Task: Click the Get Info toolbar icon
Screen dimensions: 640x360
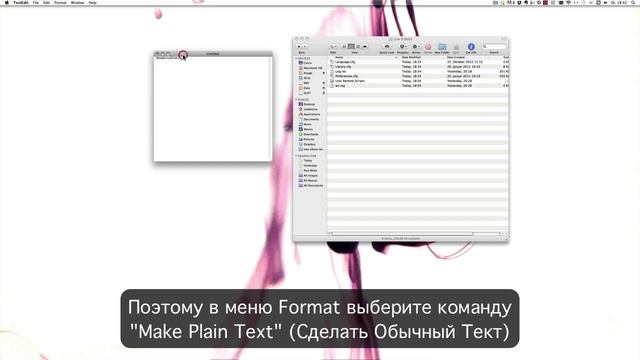Action: [x=471, y=47]
